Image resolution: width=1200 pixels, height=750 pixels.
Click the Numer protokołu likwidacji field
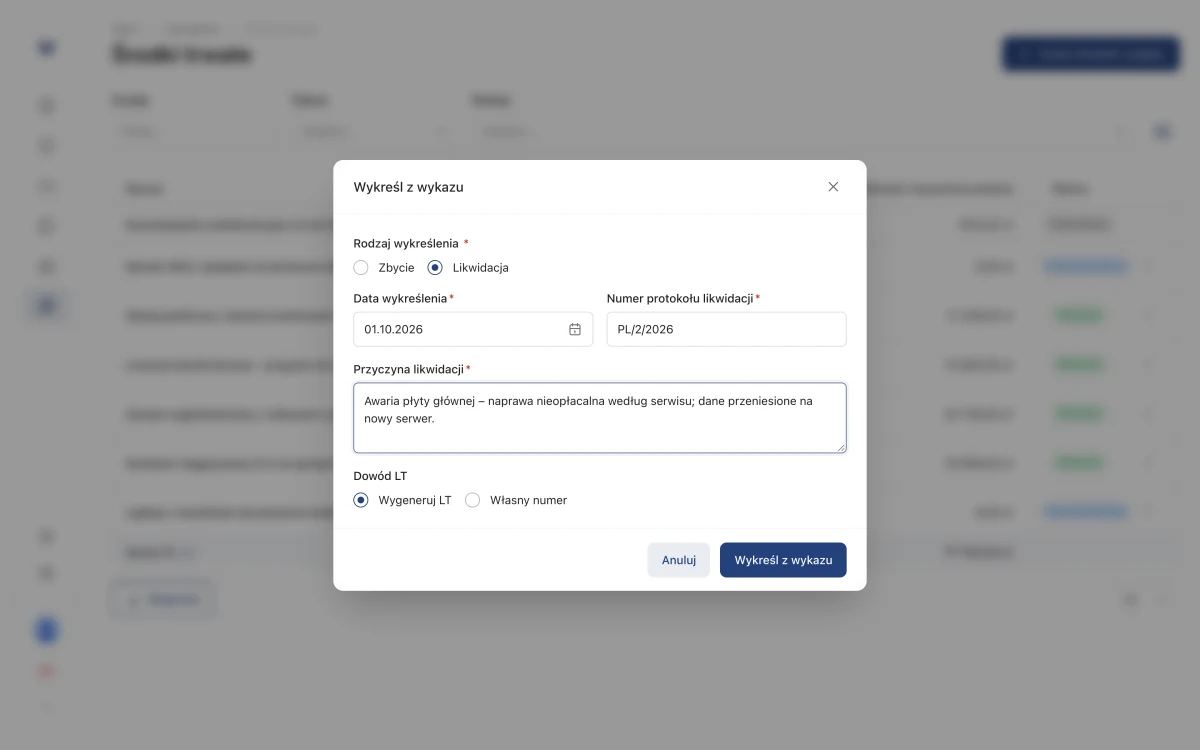[x=726, y=329]
